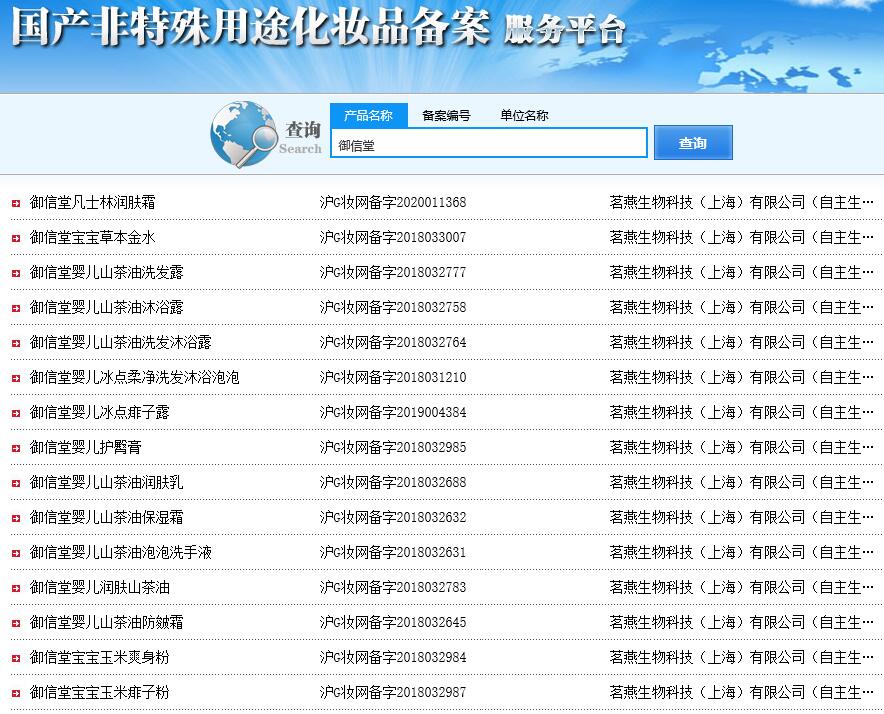The height and width of the screenshot is (714, 884).
Task: Select record number 沪G妆网备字2018032645
Action: pos(393,622)
